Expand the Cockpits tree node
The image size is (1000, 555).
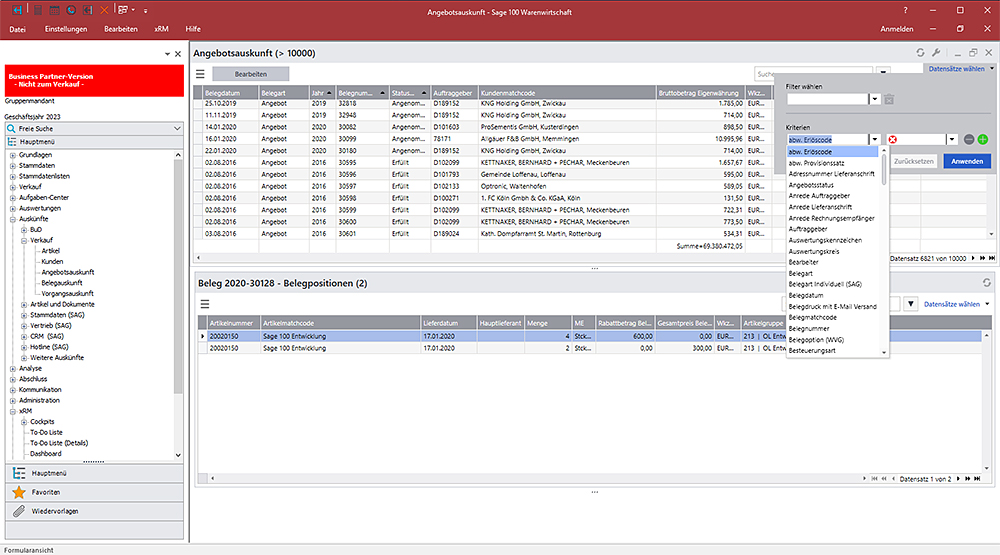tap(24, 422)
